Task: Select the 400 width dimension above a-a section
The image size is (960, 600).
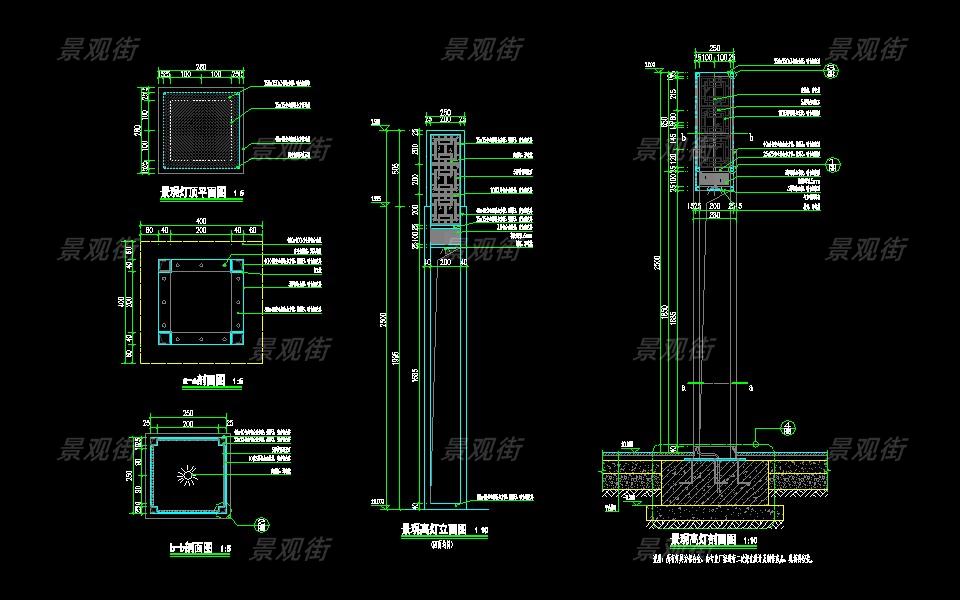Action: (x=200, y=221)
